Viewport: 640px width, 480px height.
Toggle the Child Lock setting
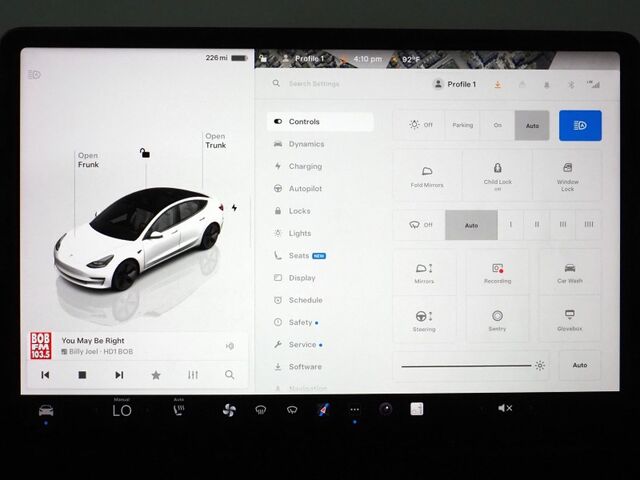tap(497, 176)
